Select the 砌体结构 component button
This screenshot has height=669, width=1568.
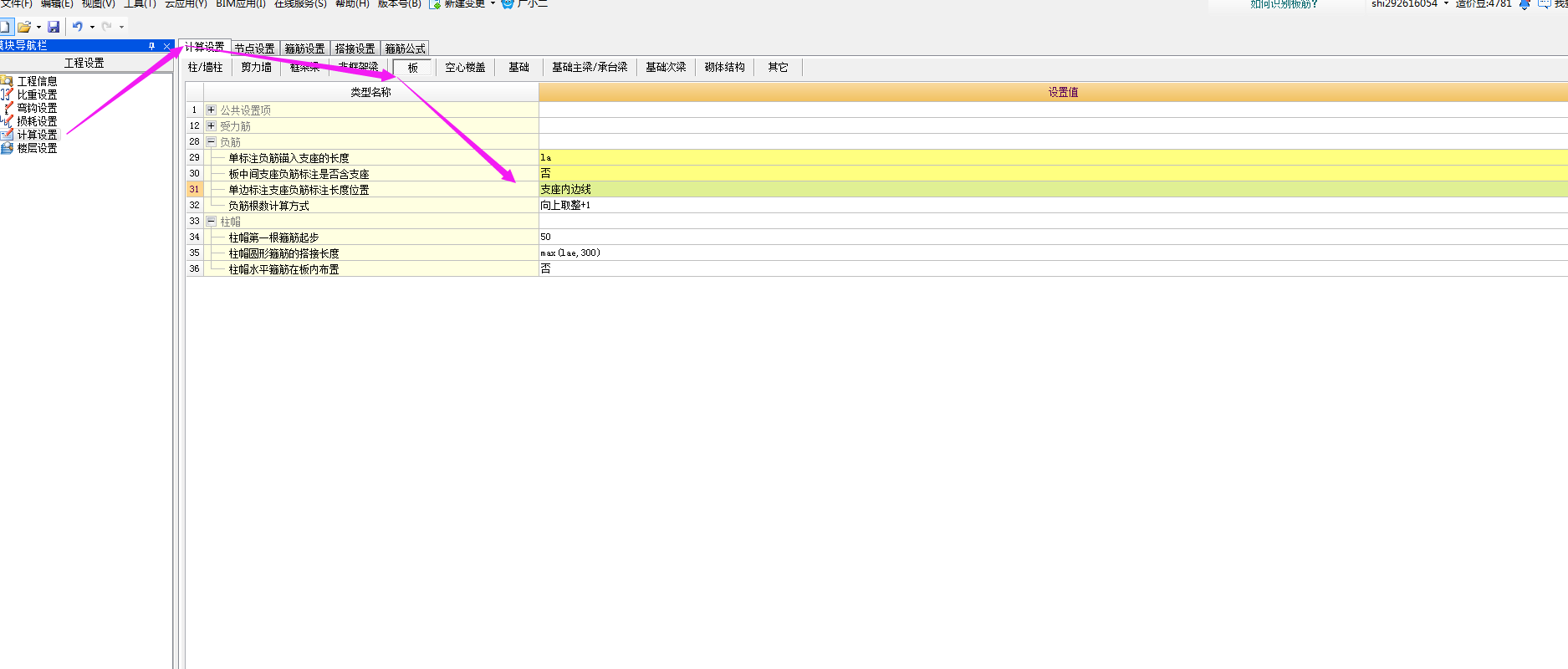point(724,67)
